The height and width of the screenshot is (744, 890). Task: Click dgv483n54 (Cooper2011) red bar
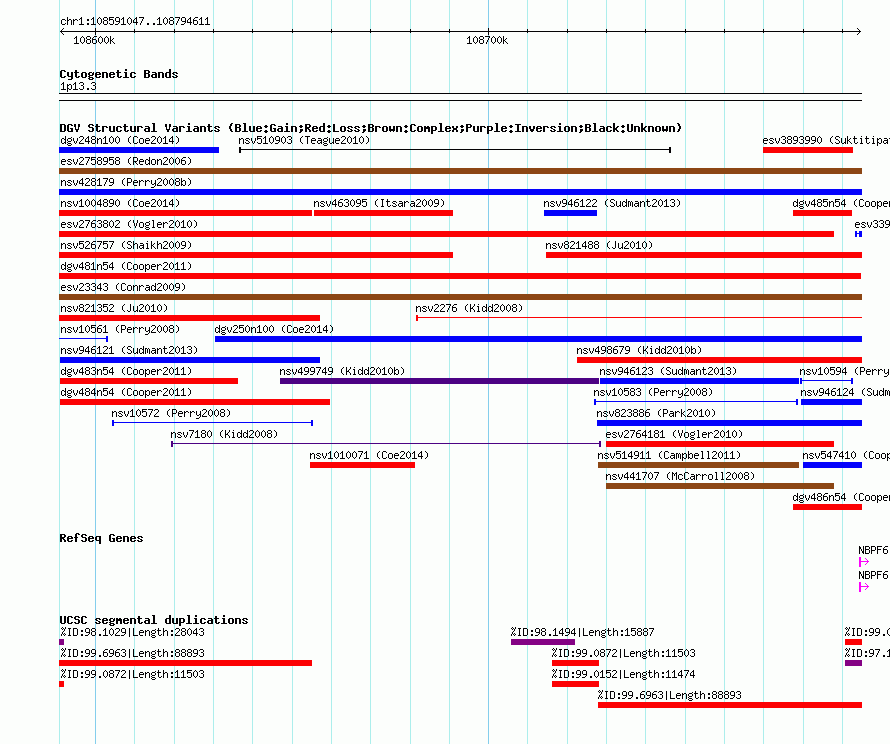[149, 381]
